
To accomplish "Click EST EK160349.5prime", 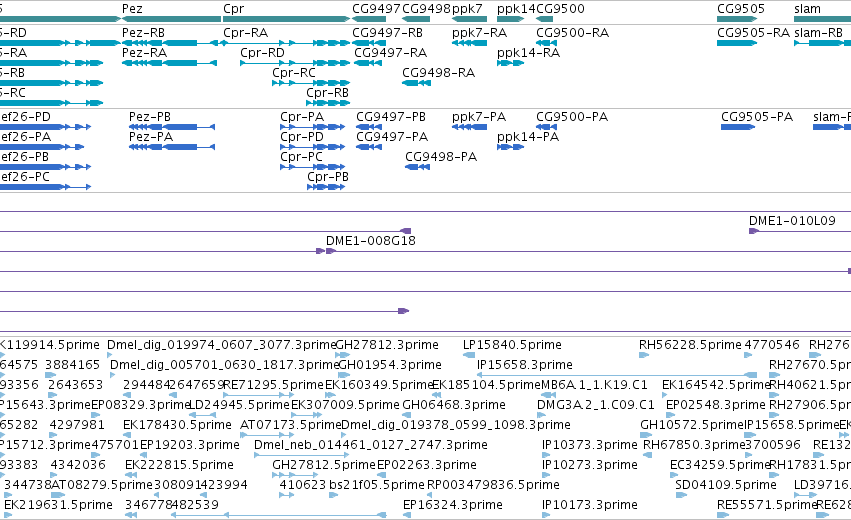I will pyautogui.click(x=333, y=395).
